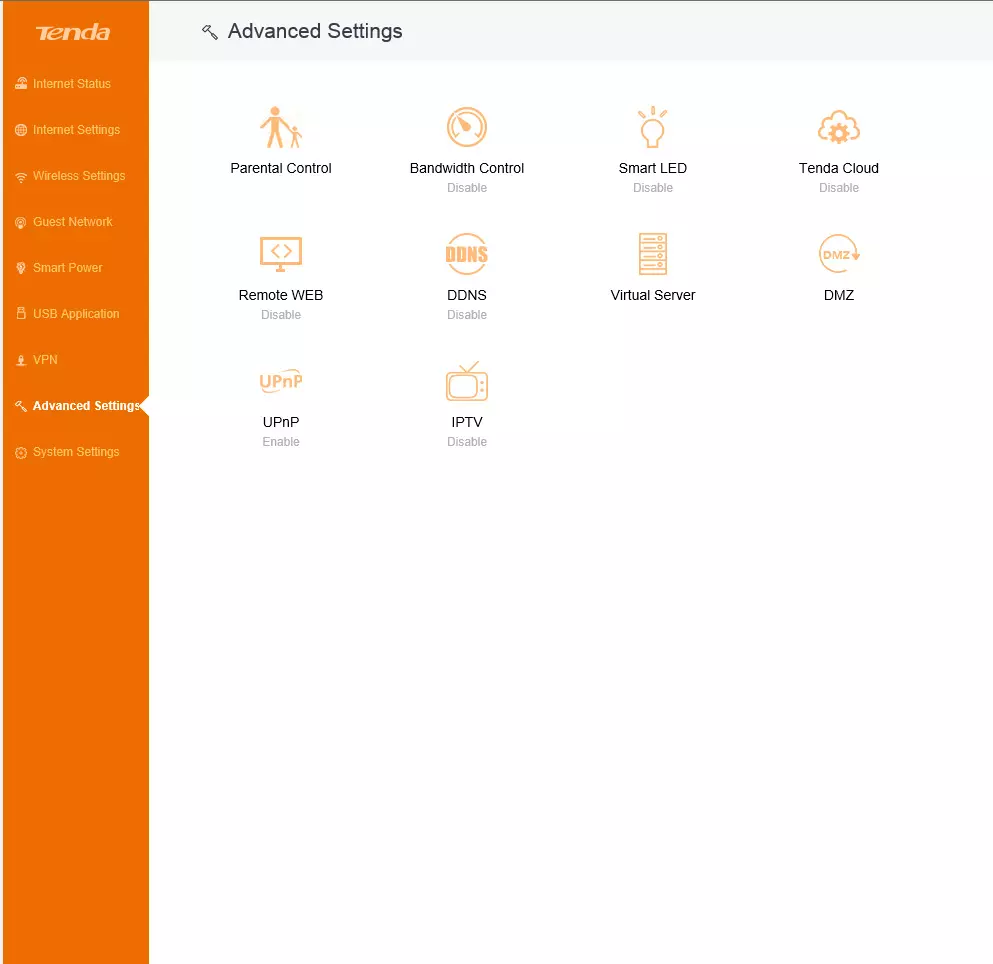Open the IPTV television icon

click(x=467, y=381)
